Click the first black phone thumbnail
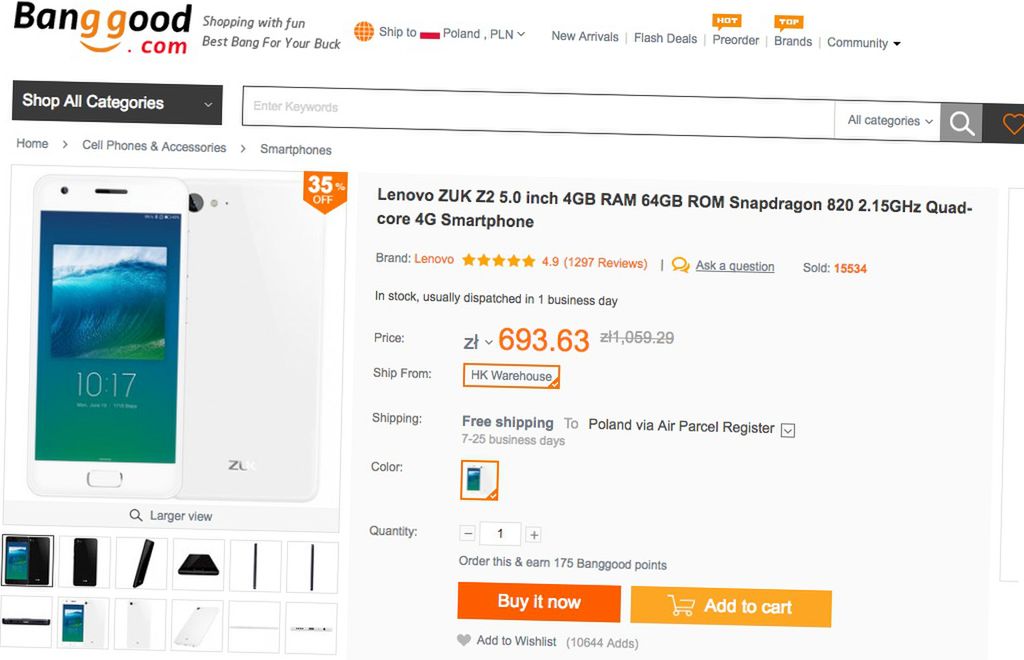Image resolution: width=1024 pixels, height=660 pixels. 27,563
